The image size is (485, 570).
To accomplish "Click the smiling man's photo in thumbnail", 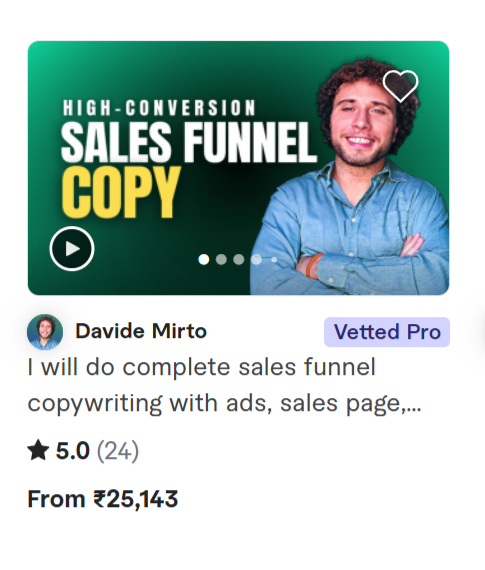I will [x=351, y=178].
